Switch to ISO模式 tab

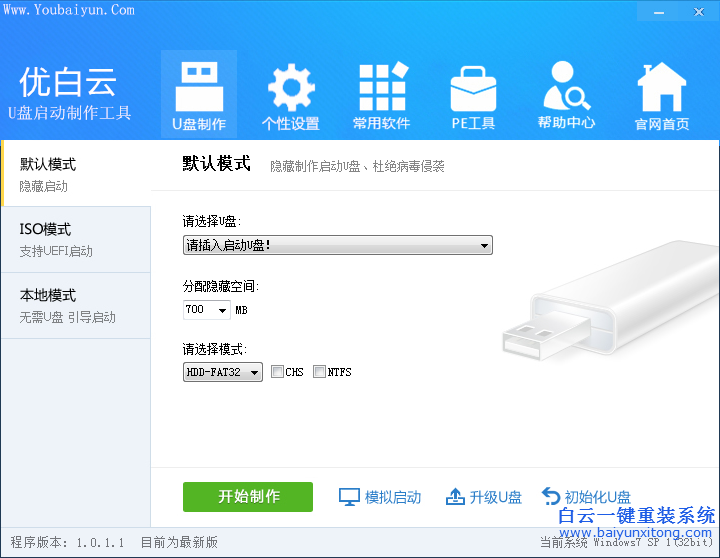pyautogui.click(x=75, y=239)
